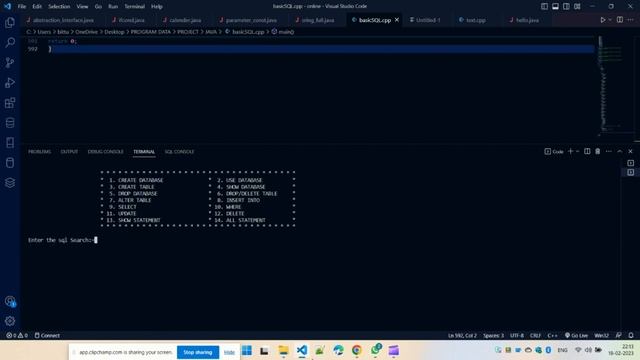Switch to the SQL CONSOLE tab
Viewport: 640px width, 360px height.
coord(179,151)
